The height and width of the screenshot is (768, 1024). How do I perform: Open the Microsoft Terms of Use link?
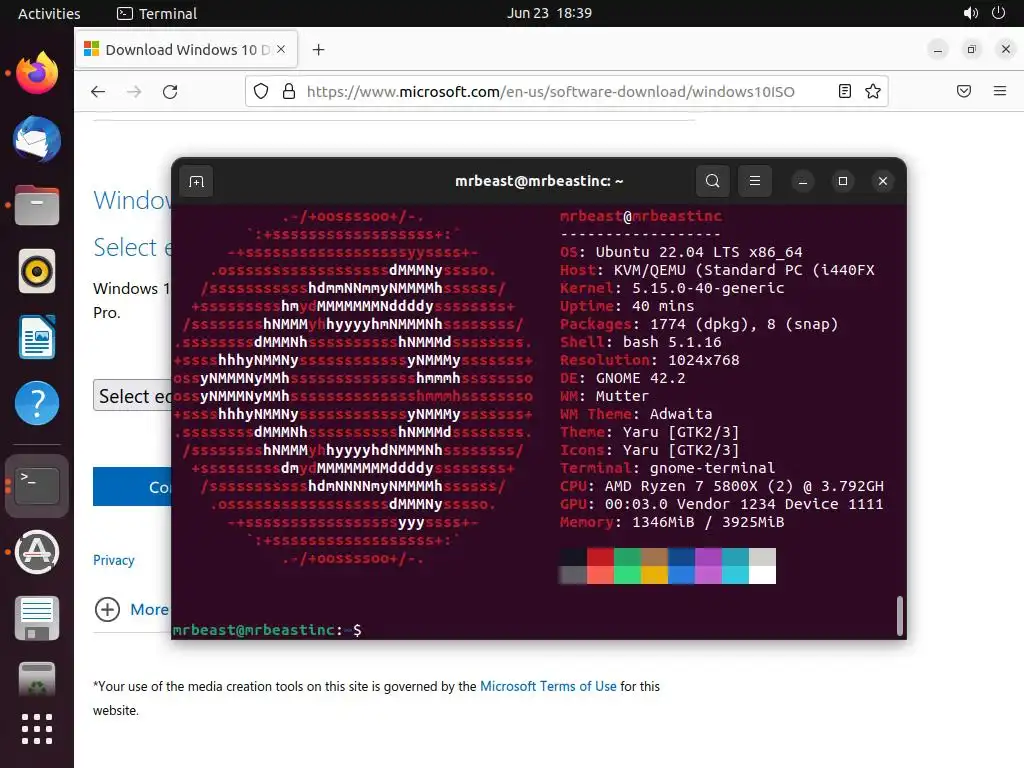tap(548, 686)
